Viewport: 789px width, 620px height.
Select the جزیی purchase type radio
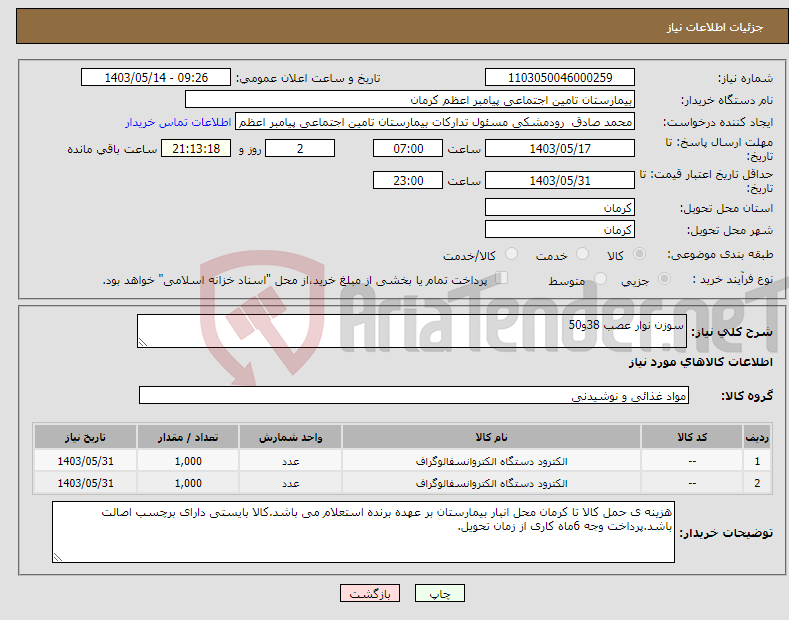pos(664,279)
